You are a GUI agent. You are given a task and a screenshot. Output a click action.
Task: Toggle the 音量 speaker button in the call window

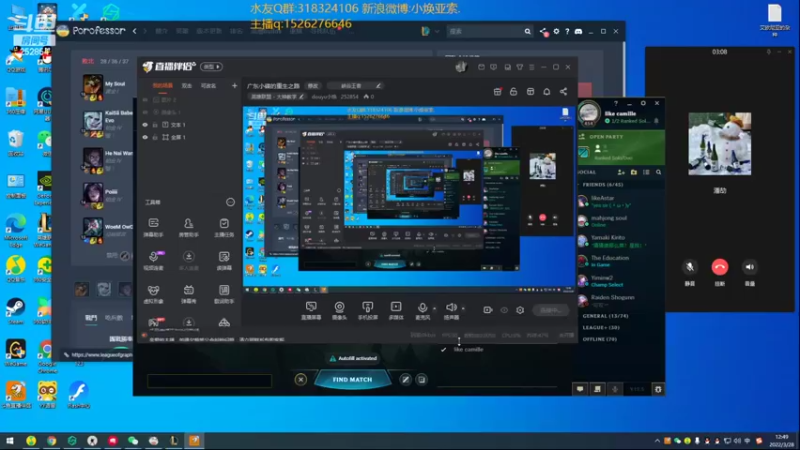pyautogui.click(x=749, y=267)
